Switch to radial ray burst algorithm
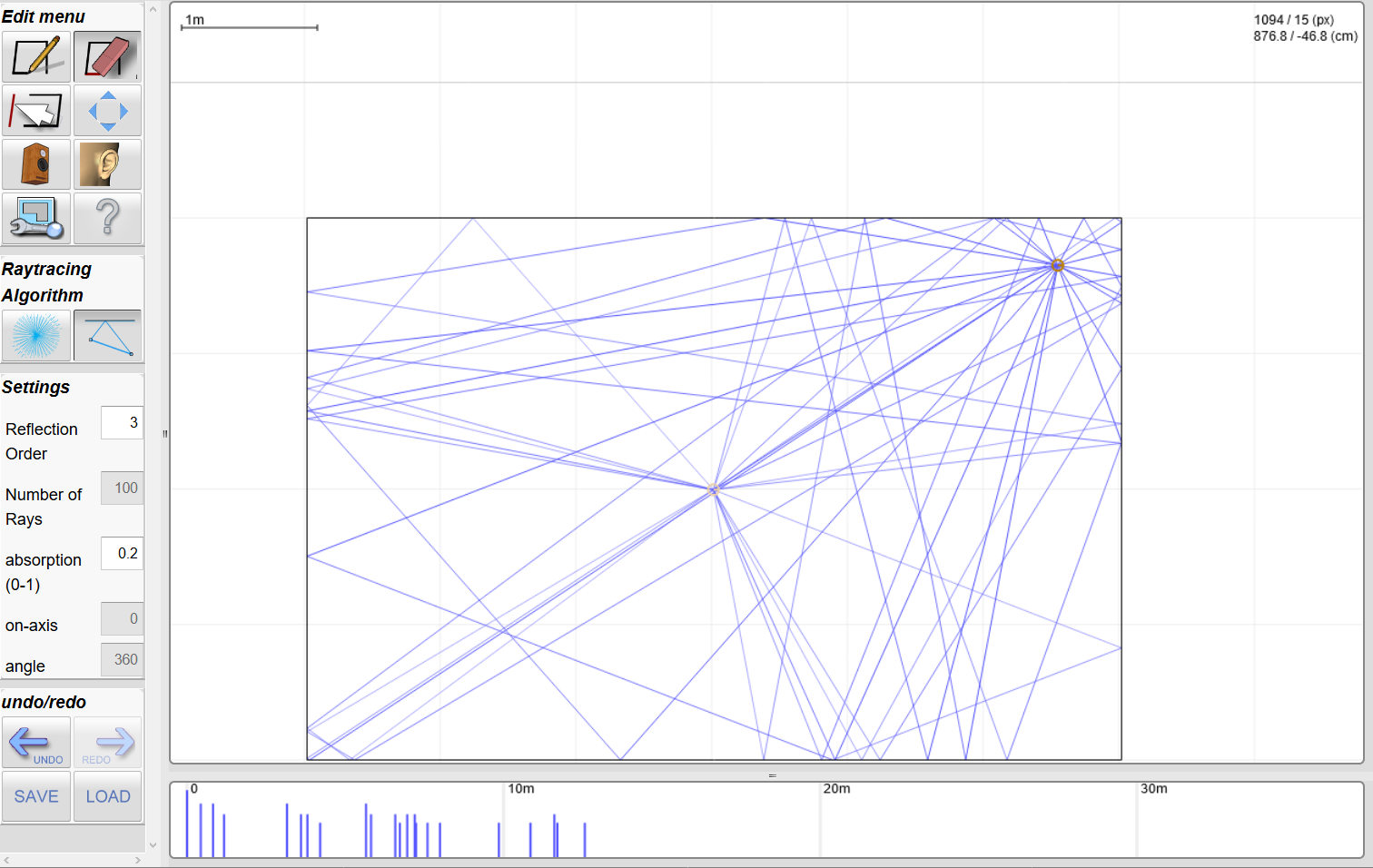Screen dimensions: 1373x868 36,335
